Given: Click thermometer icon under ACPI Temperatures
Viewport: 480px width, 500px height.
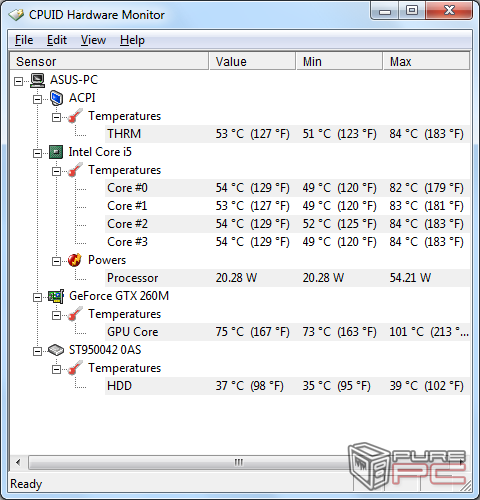Looking at the screenshot, I should [x=75, y=116].
